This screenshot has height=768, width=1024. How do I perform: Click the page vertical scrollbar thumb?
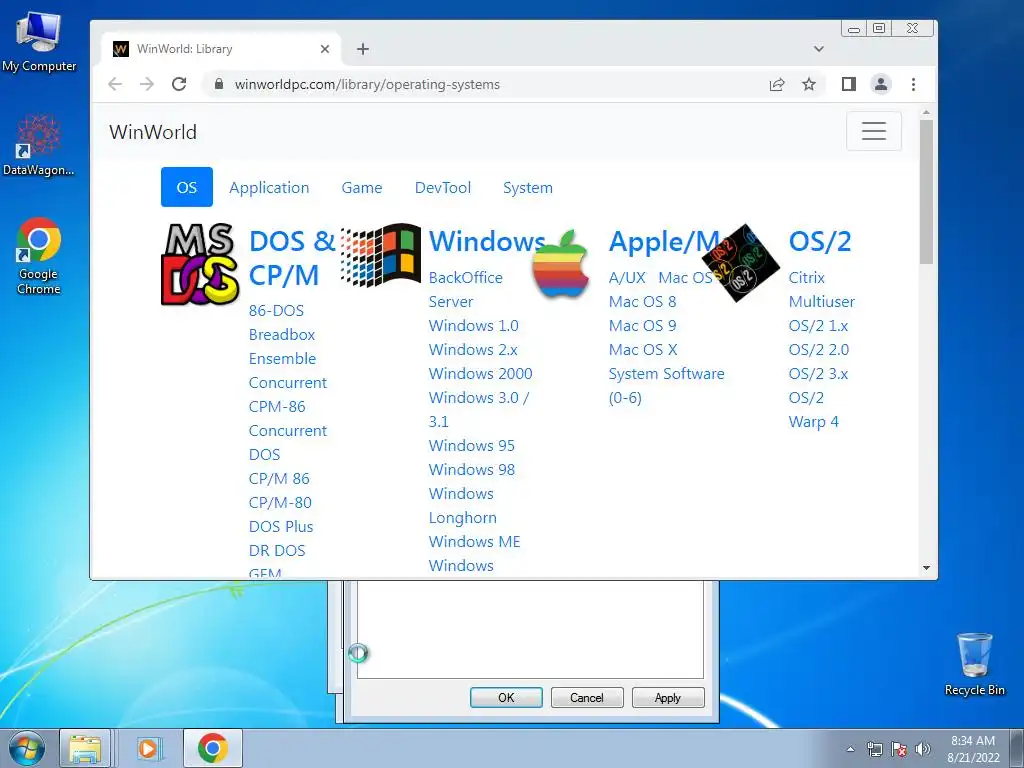pyautogui.click(x=926, y=192)
